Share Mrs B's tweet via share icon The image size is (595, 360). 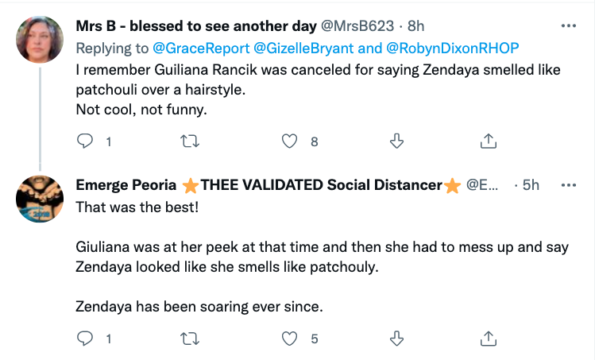pos(488,141)
